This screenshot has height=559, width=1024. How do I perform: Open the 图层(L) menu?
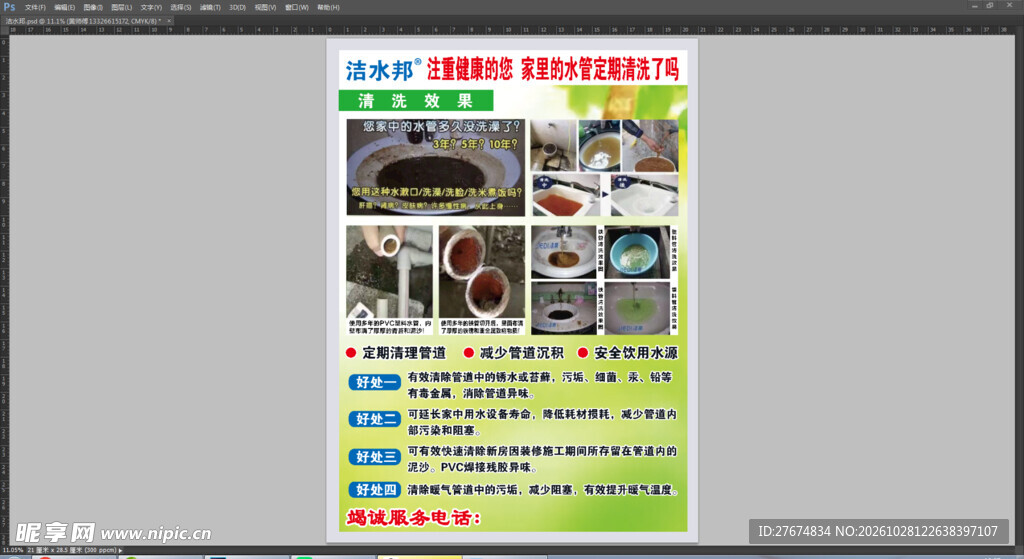121,7
